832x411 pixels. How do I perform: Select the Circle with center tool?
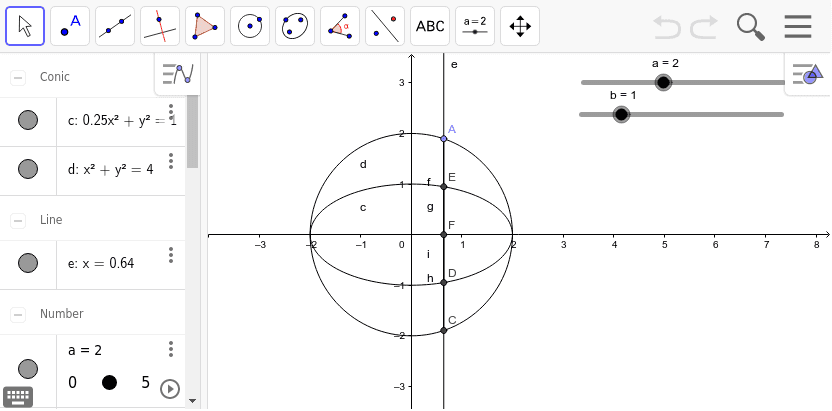[250, 26]
